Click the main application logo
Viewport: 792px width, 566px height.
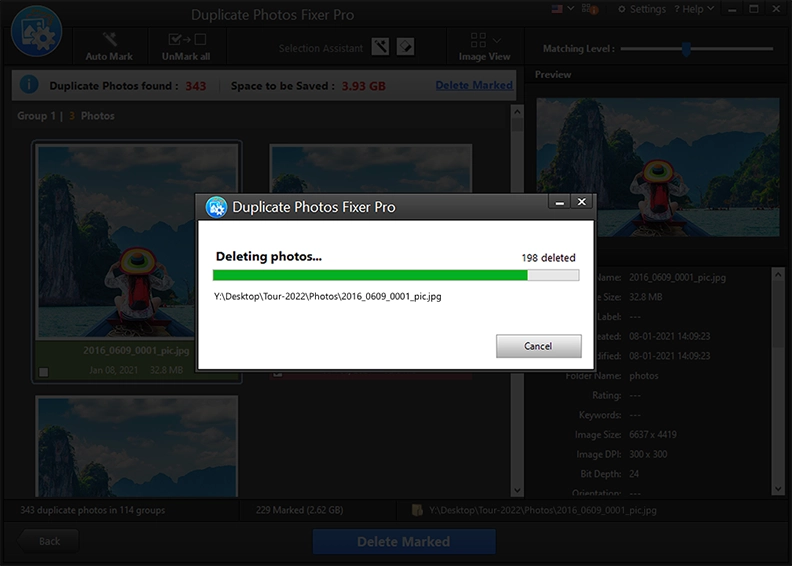pyautogui.click(x=36, y=31)
